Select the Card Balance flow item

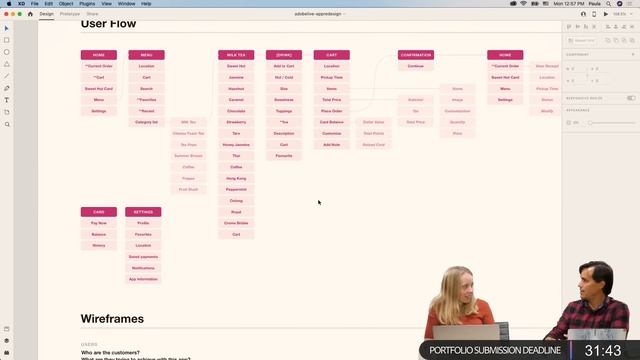click(x=331, y=122)
